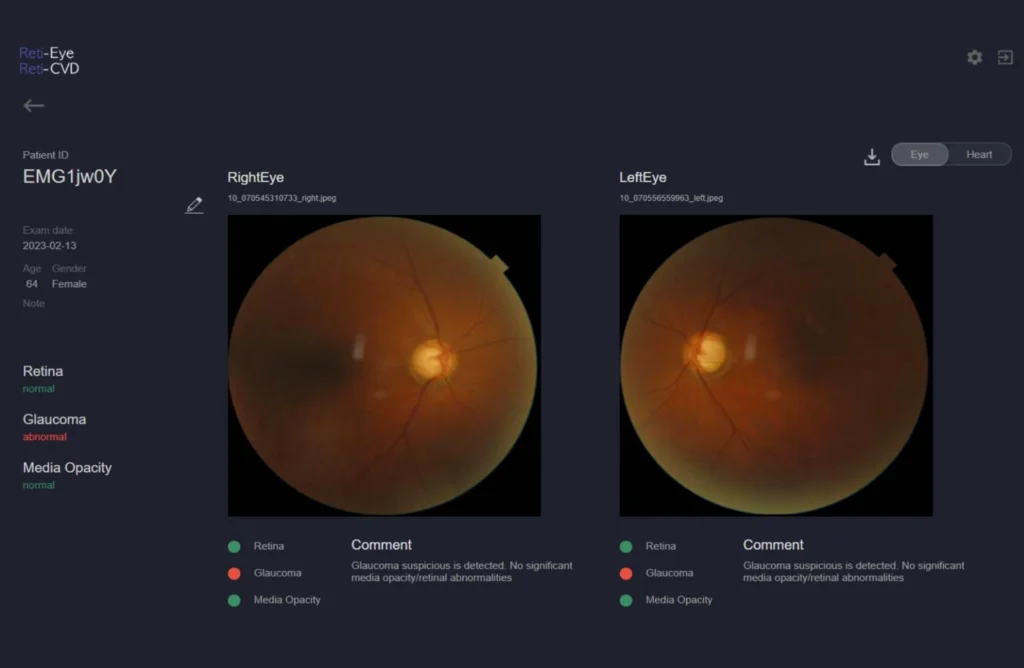Click the LeftEye image filename
1024x668 pixels.
(x=671, y=198)
